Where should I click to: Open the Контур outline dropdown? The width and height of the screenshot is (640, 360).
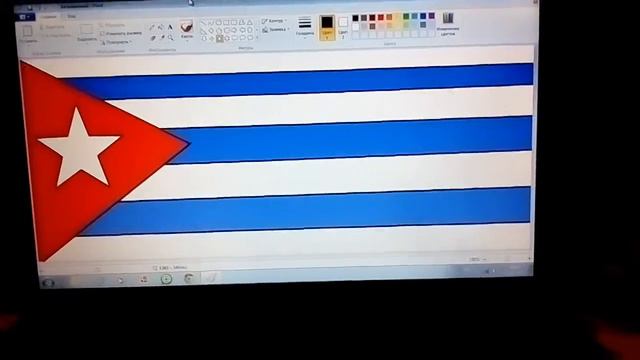click(275, 21)
